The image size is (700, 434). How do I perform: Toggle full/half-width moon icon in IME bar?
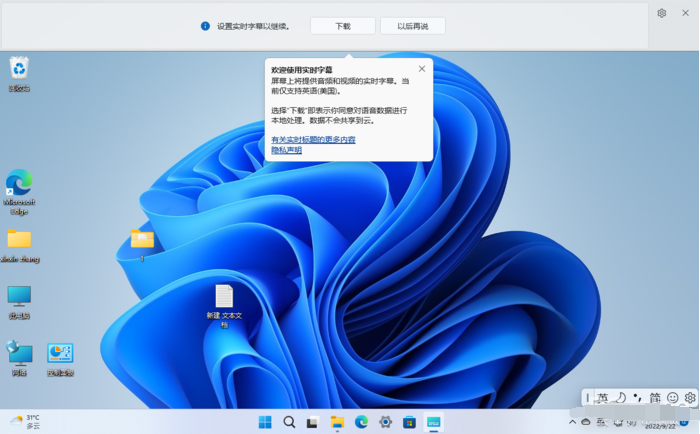click(620, 398)
